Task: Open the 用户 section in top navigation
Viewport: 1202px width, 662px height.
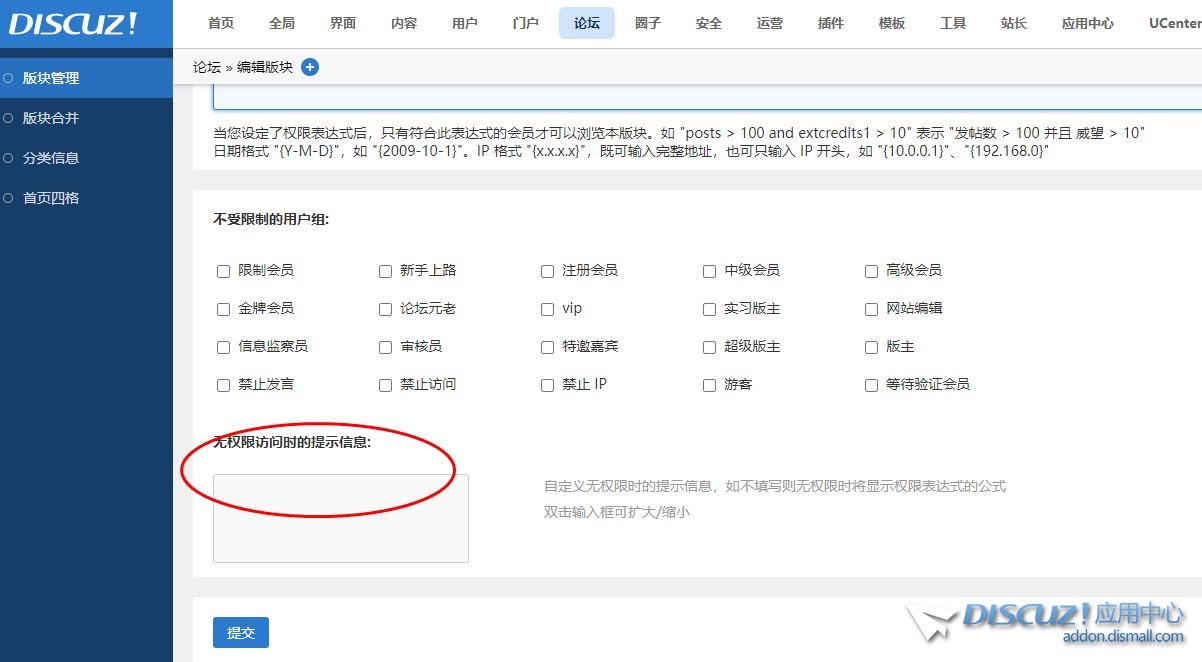Action: click(x=464, y=23)
